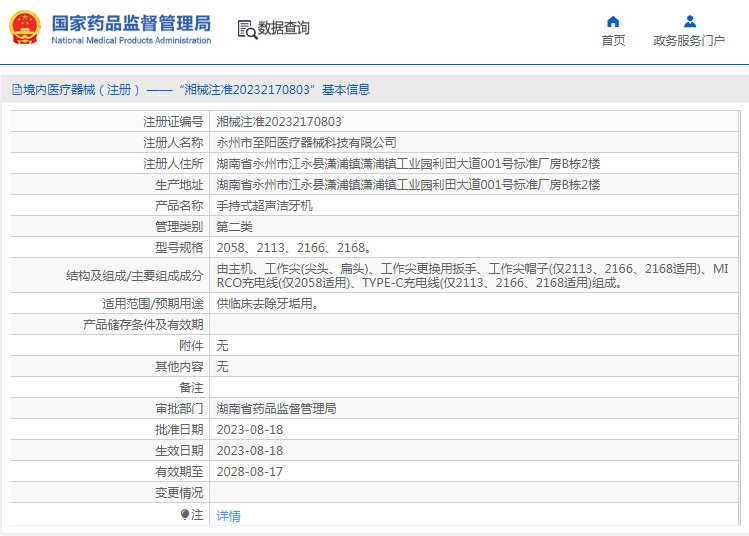Screen dimensions: 749x536
Task: Click the 型号规格 label
Action: [179, 248]
